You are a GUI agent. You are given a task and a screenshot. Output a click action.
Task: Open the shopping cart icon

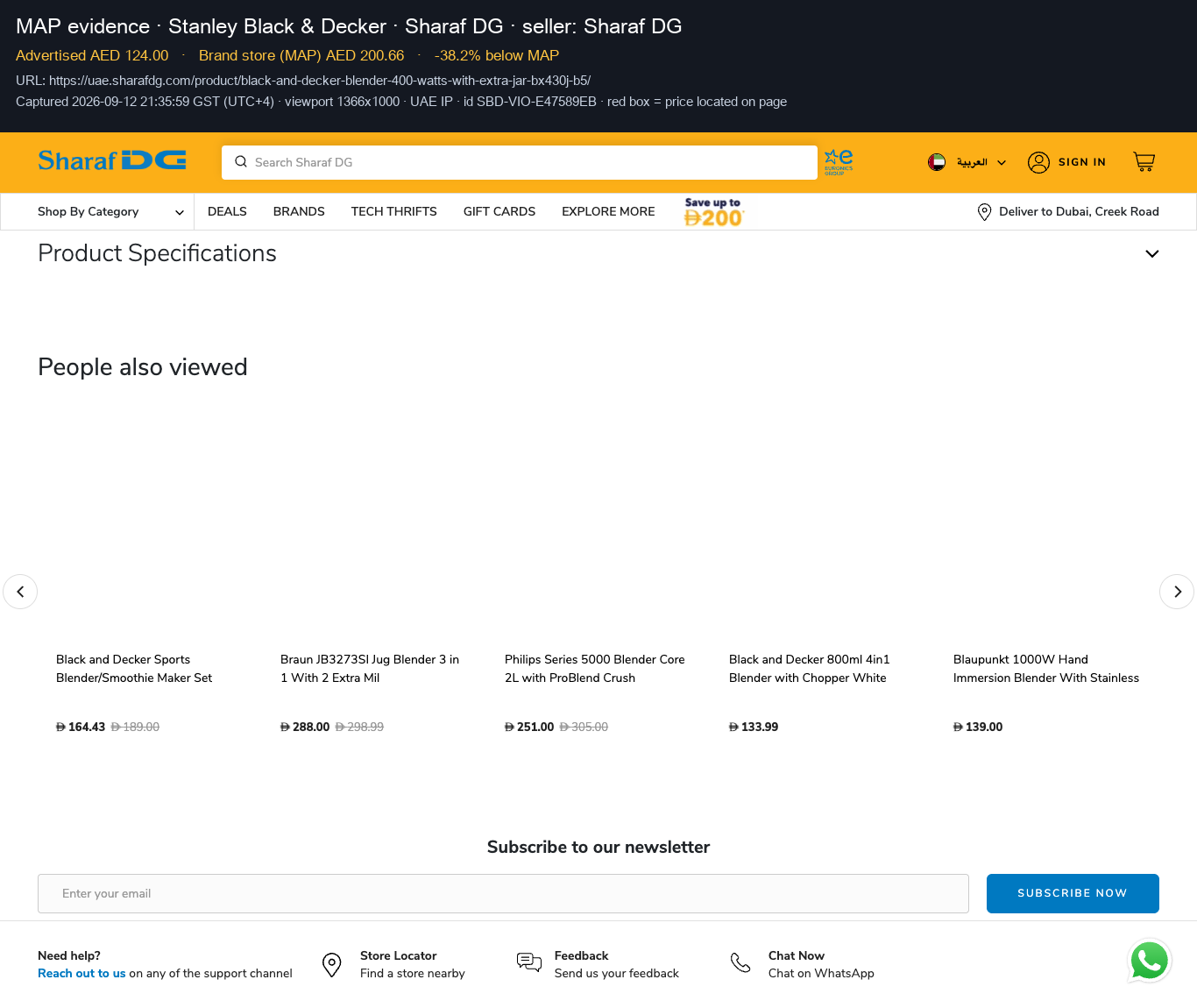(x=1144, y=161)
